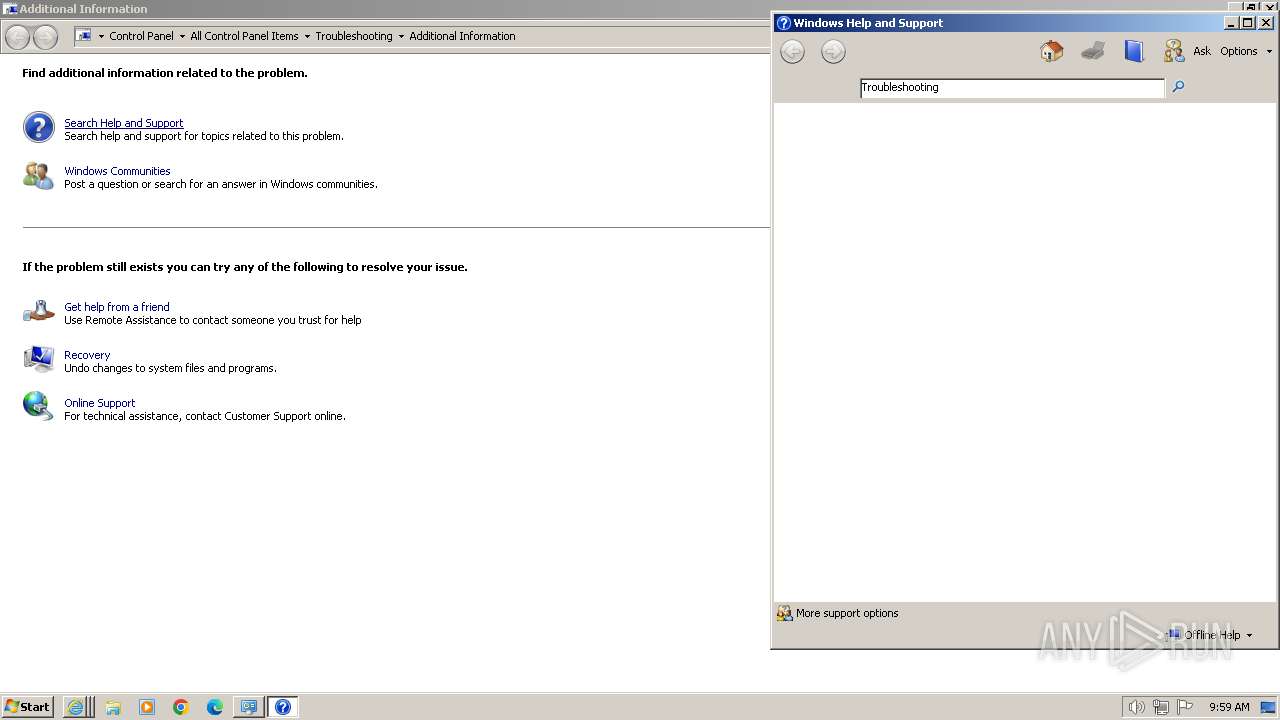Open Action Center flag icon

tap(1185, 707)
